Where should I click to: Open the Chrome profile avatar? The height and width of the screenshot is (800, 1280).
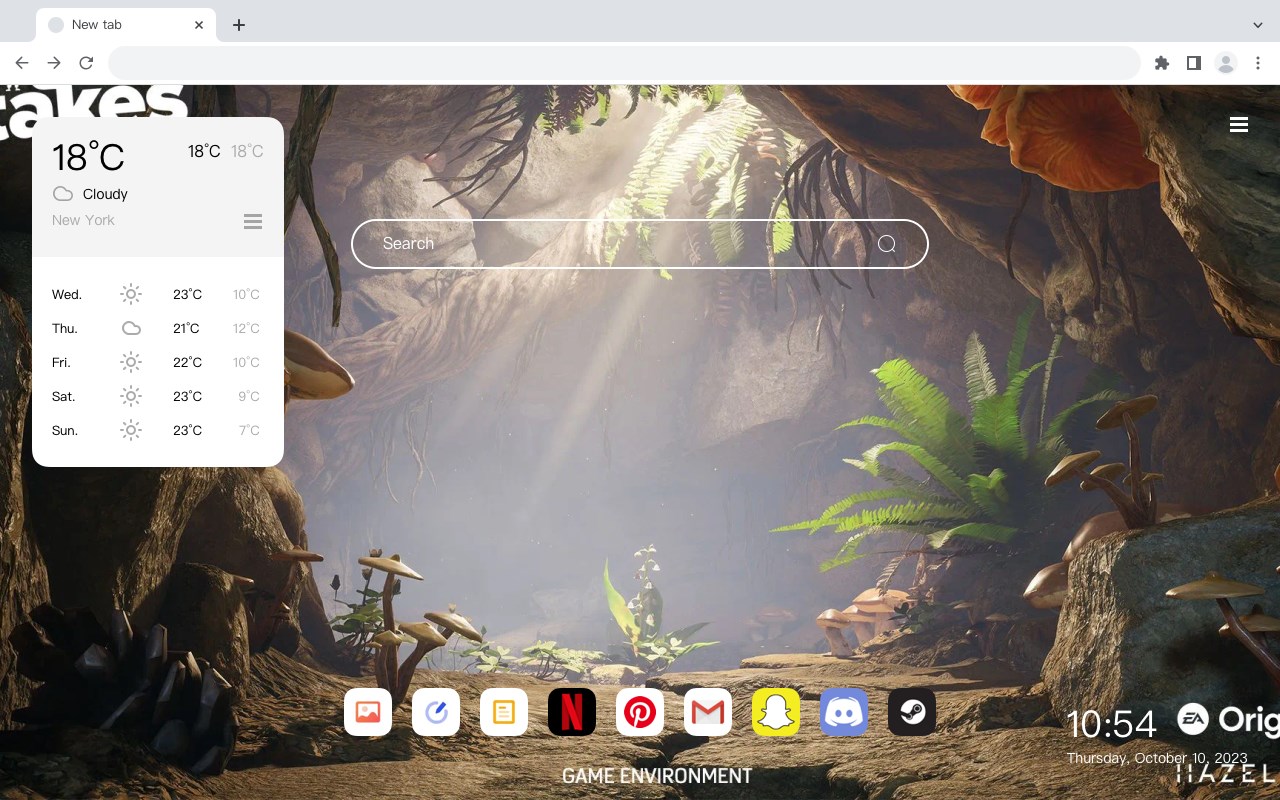tap(1226, 63)
